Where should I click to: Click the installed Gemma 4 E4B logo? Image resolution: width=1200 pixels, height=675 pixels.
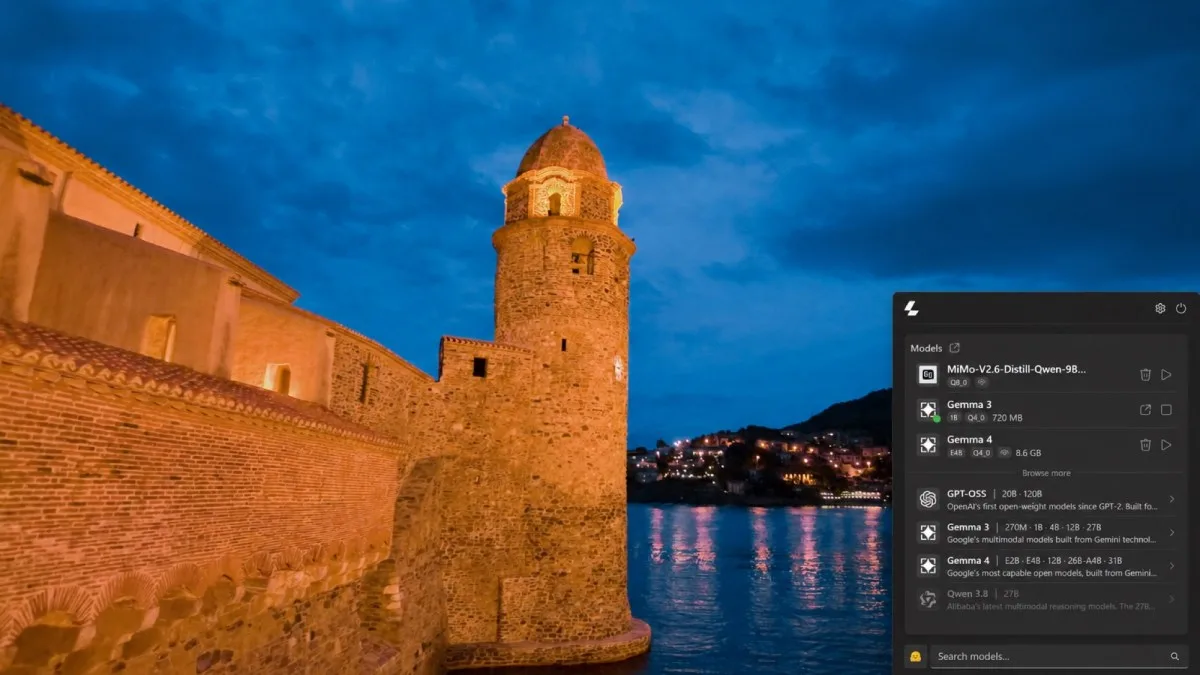[928, 444]
